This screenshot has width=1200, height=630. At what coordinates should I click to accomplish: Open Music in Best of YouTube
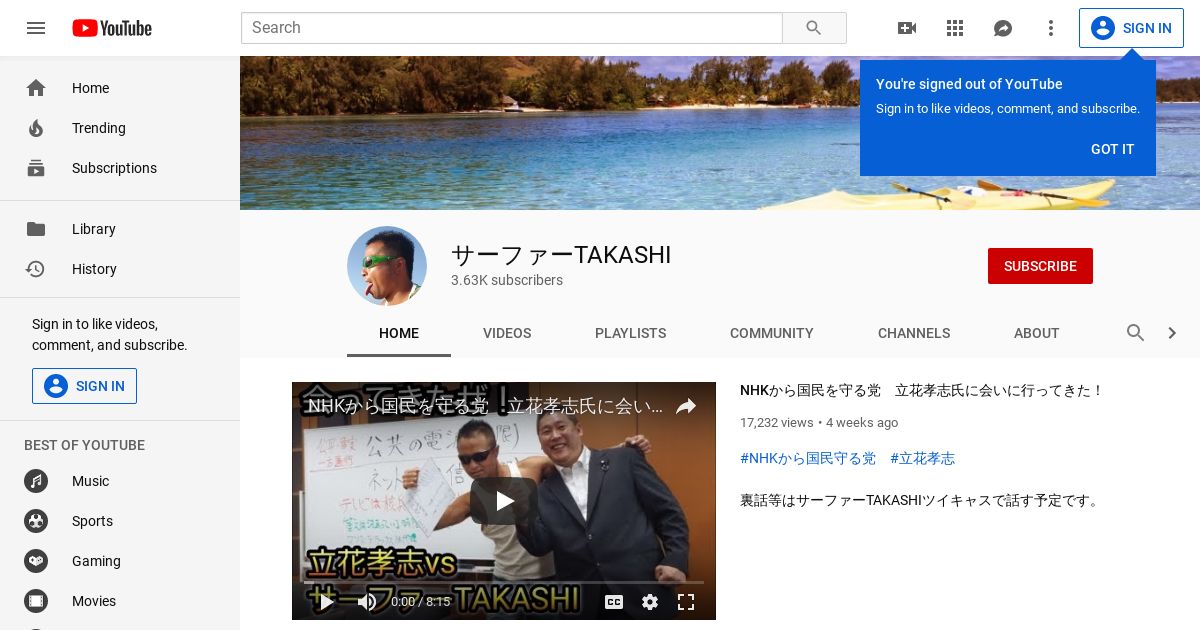pos(120,481)
